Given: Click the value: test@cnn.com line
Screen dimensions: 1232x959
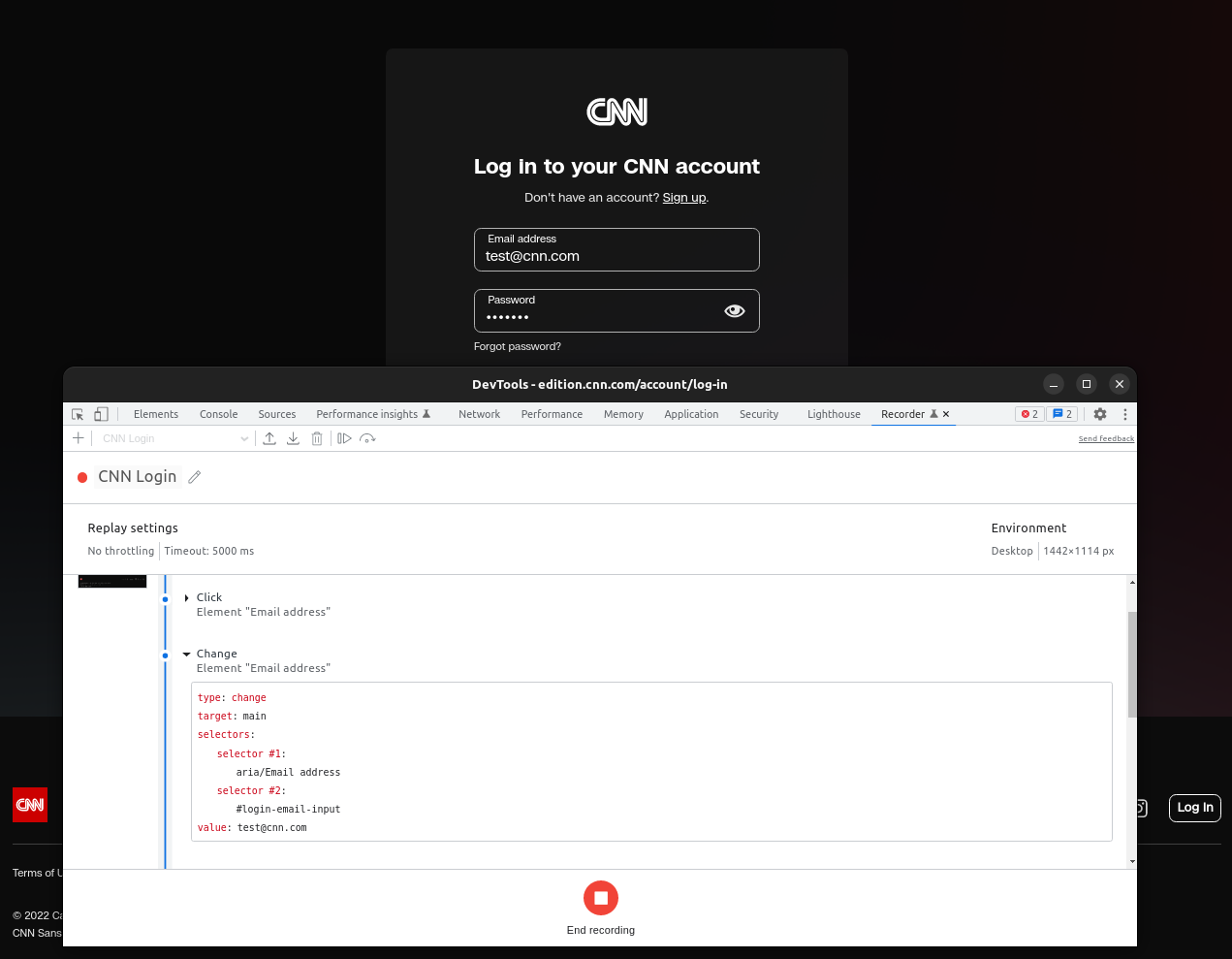Looking at the screenshot, I should click(x=252, y=828).
